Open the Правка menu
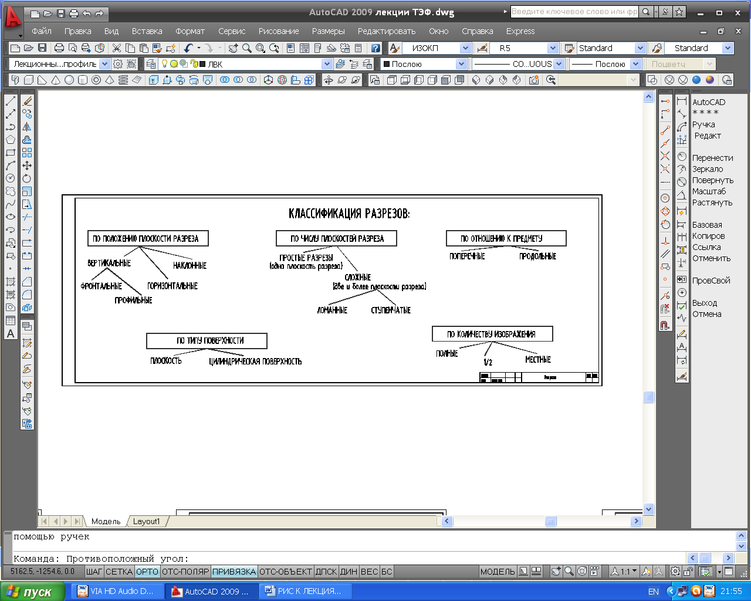The image size is (751, 601). pos(78,31)
